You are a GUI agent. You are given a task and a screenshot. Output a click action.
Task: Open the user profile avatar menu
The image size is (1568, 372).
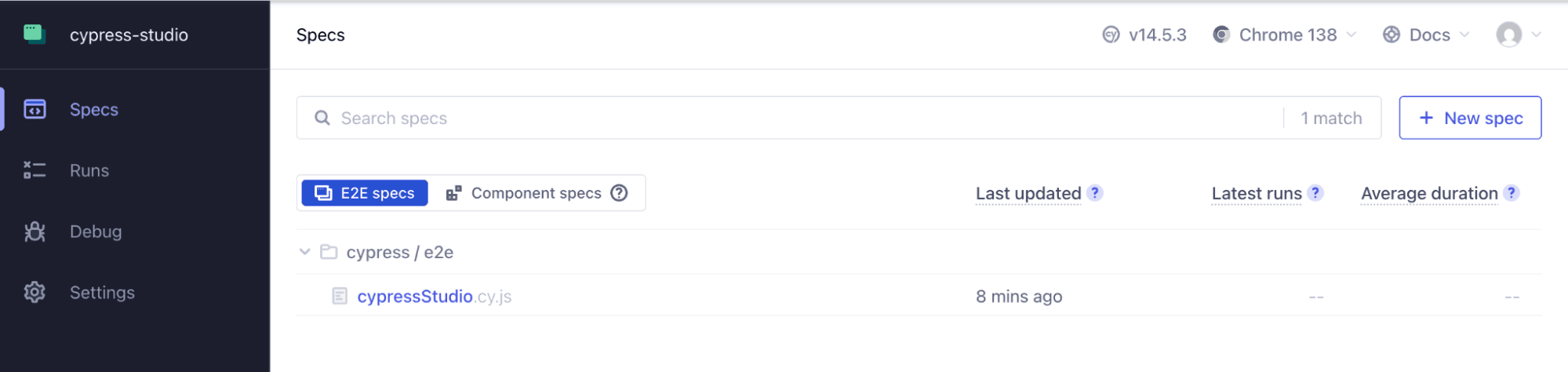[x=1518, y=35]
